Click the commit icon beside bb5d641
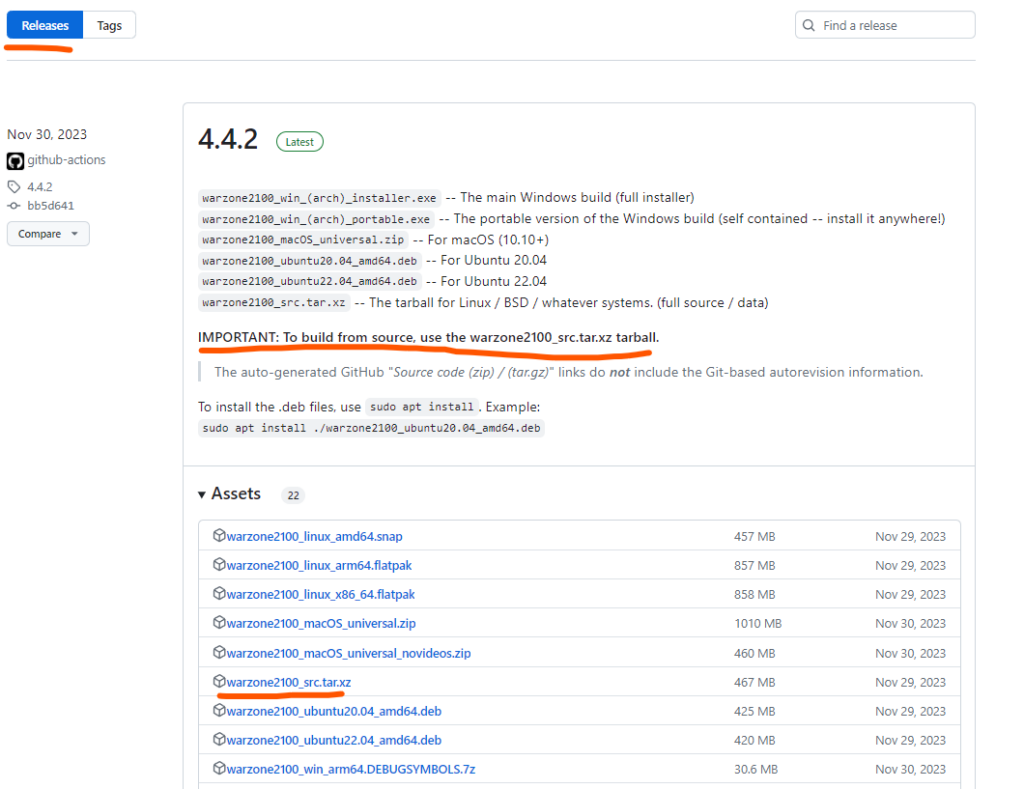The image size is (1024, 789). (14, 206)
